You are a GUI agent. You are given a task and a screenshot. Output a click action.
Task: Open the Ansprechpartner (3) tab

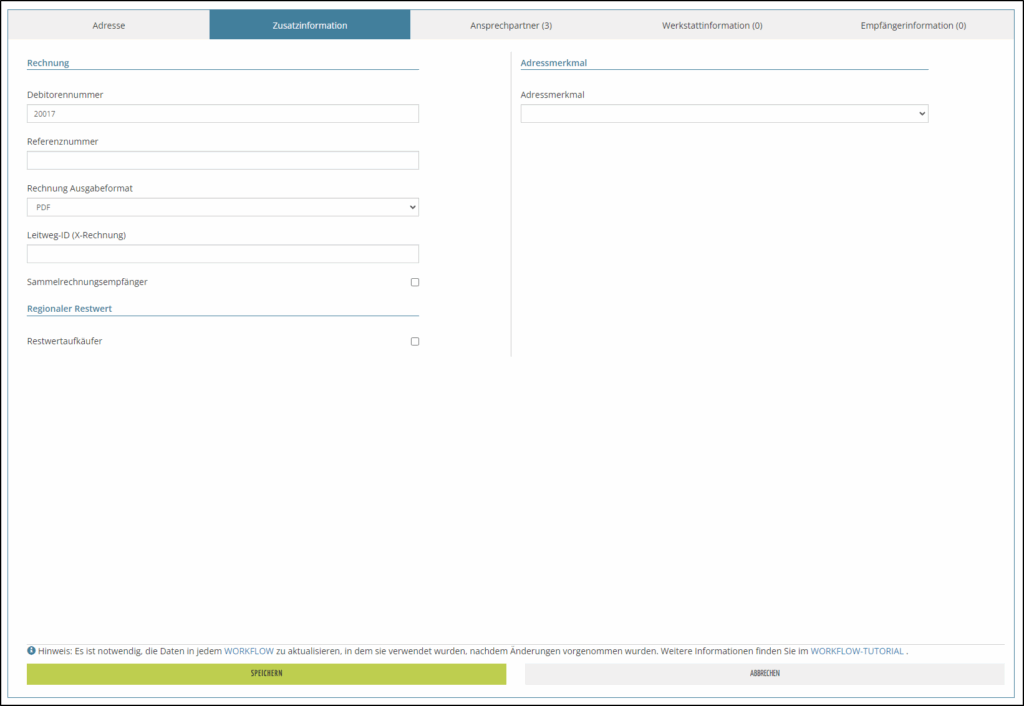pos(510,25)
